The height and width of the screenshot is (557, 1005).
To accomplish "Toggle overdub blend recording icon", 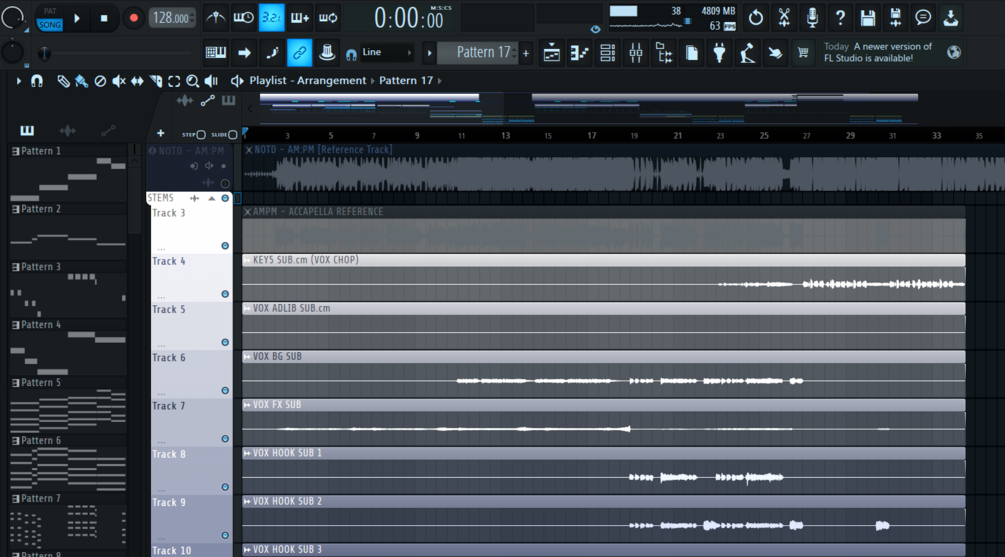I will (x=299, y=18).
